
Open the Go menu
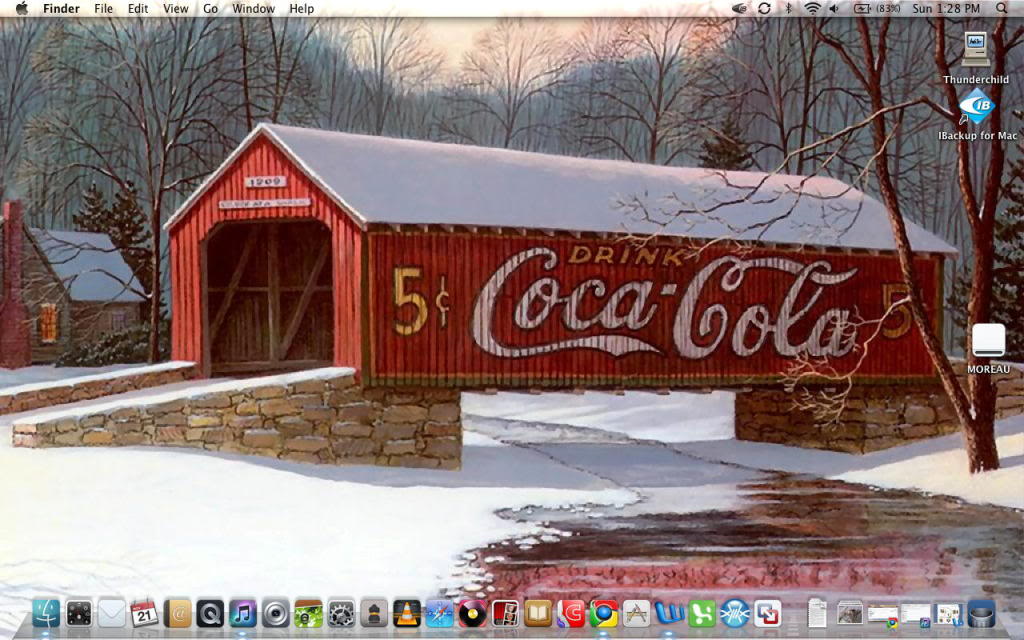(210, 8)
